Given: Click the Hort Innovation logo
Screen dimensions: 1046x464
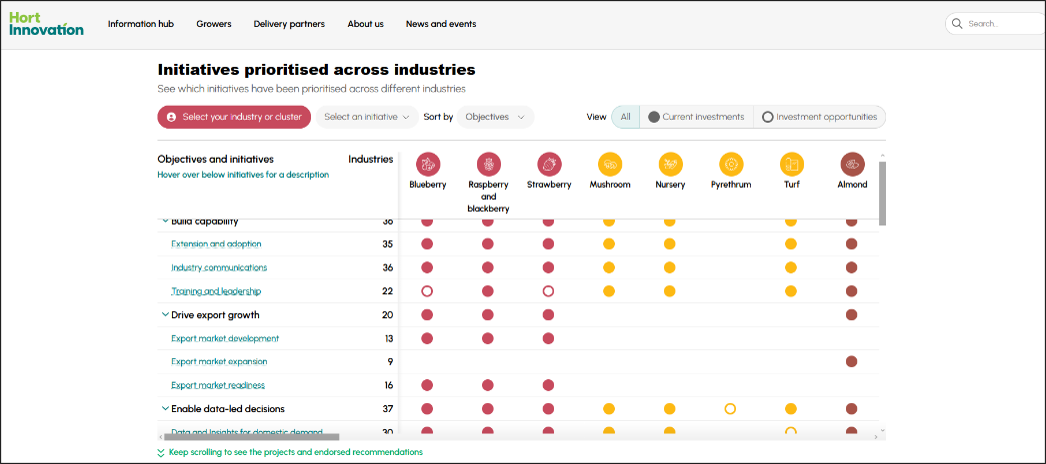Looking at the screenshot, I should point(46,24).
